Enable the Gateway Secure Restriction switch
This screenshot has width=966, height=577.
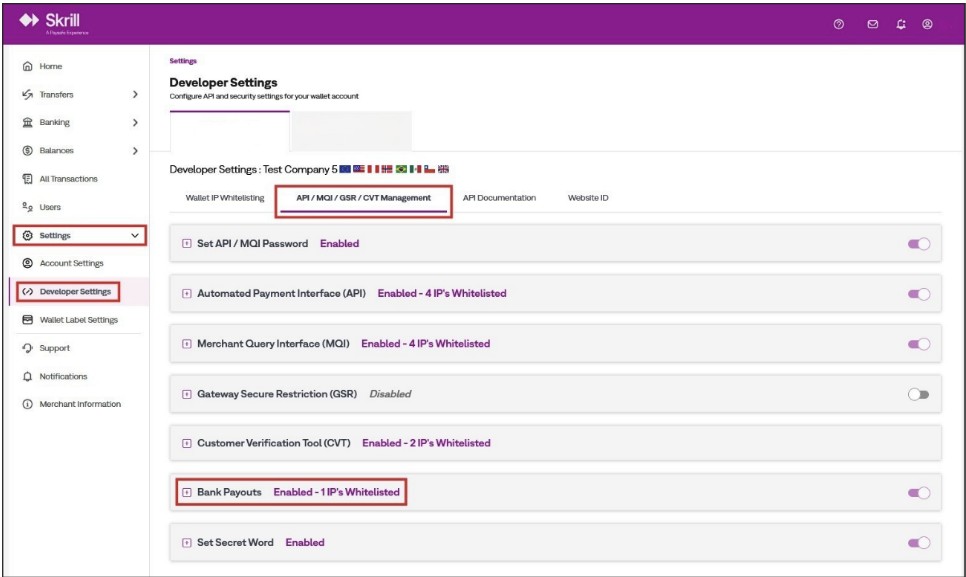click(919, 394)
